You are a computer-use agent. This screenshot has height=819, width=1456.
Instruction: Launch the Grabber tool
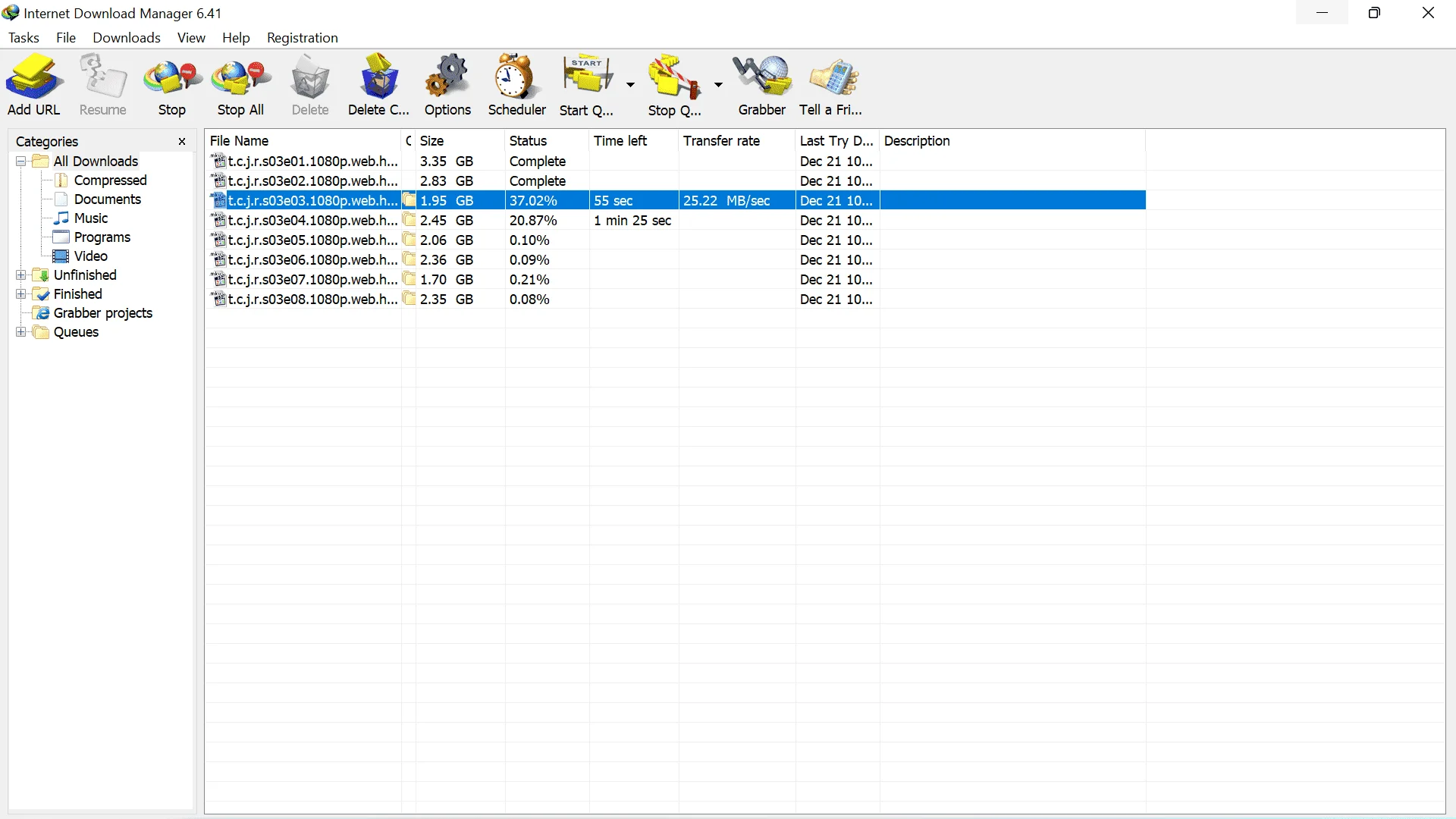click(x=762, y=85)
